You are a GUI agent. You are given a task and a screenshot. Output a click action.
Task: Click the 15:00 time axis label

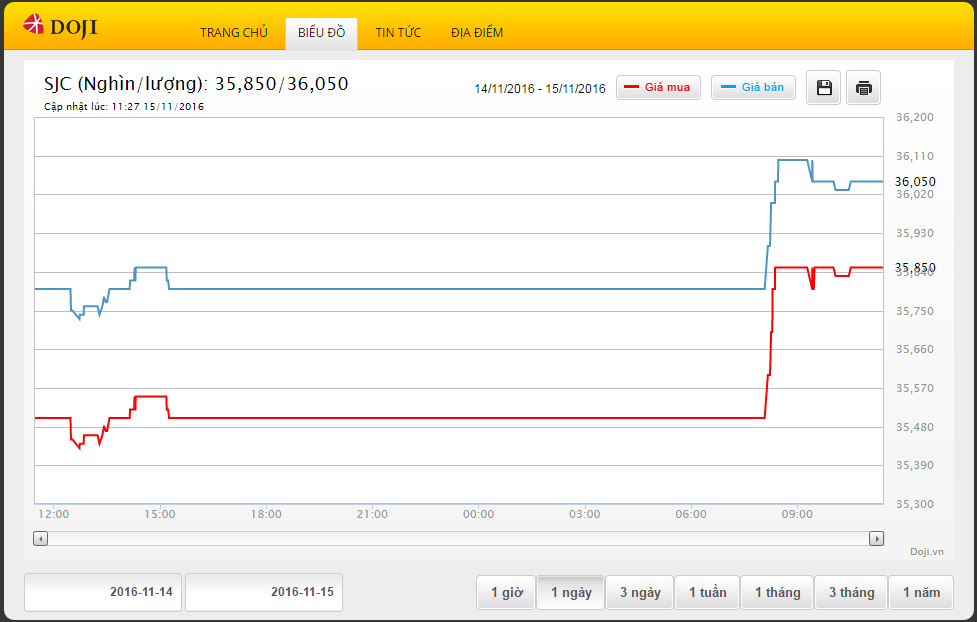tap(160, 514)
